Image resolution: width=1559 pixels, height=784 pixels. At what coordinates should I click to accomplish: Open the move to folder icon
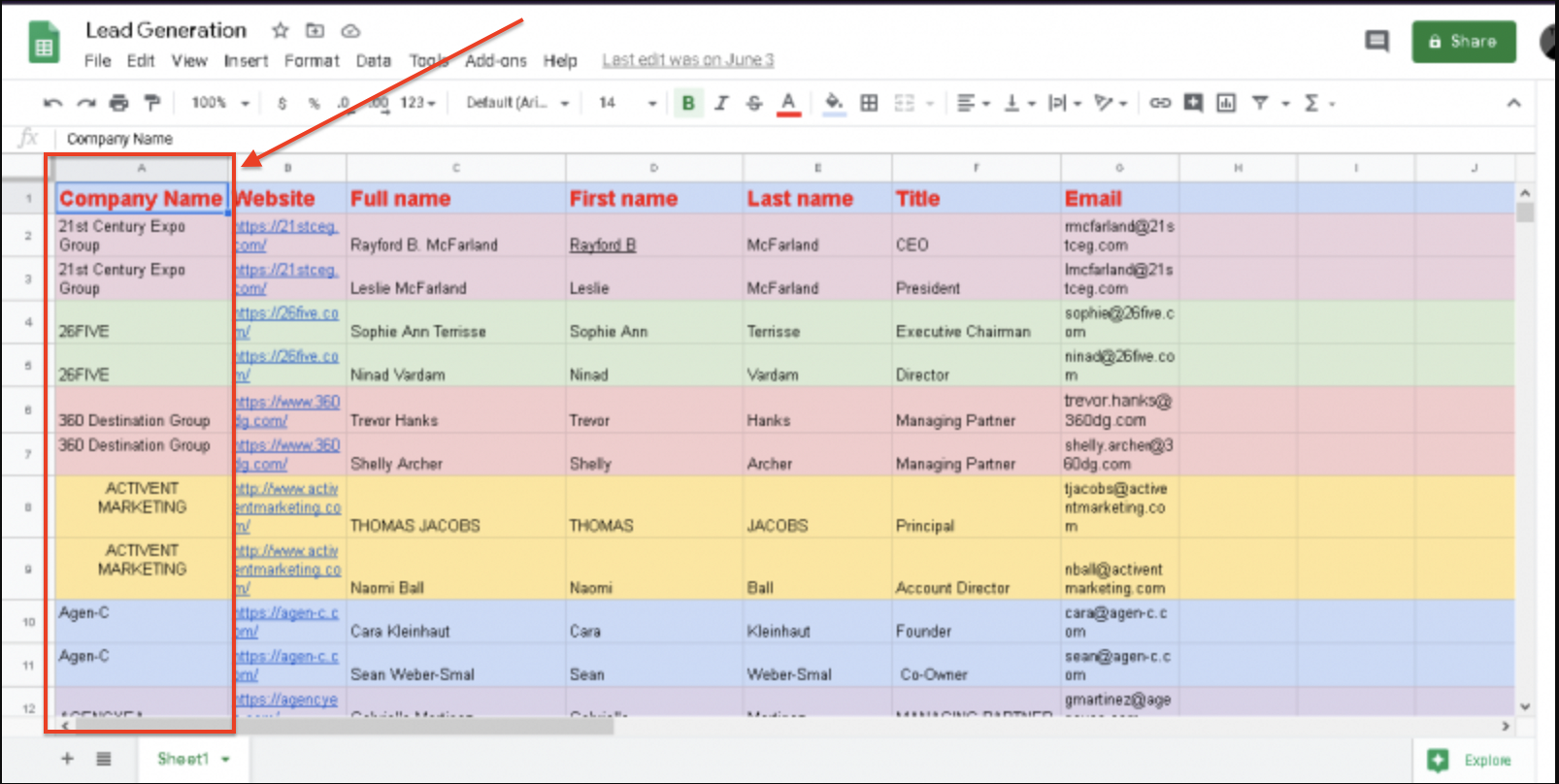click(315, 30)
